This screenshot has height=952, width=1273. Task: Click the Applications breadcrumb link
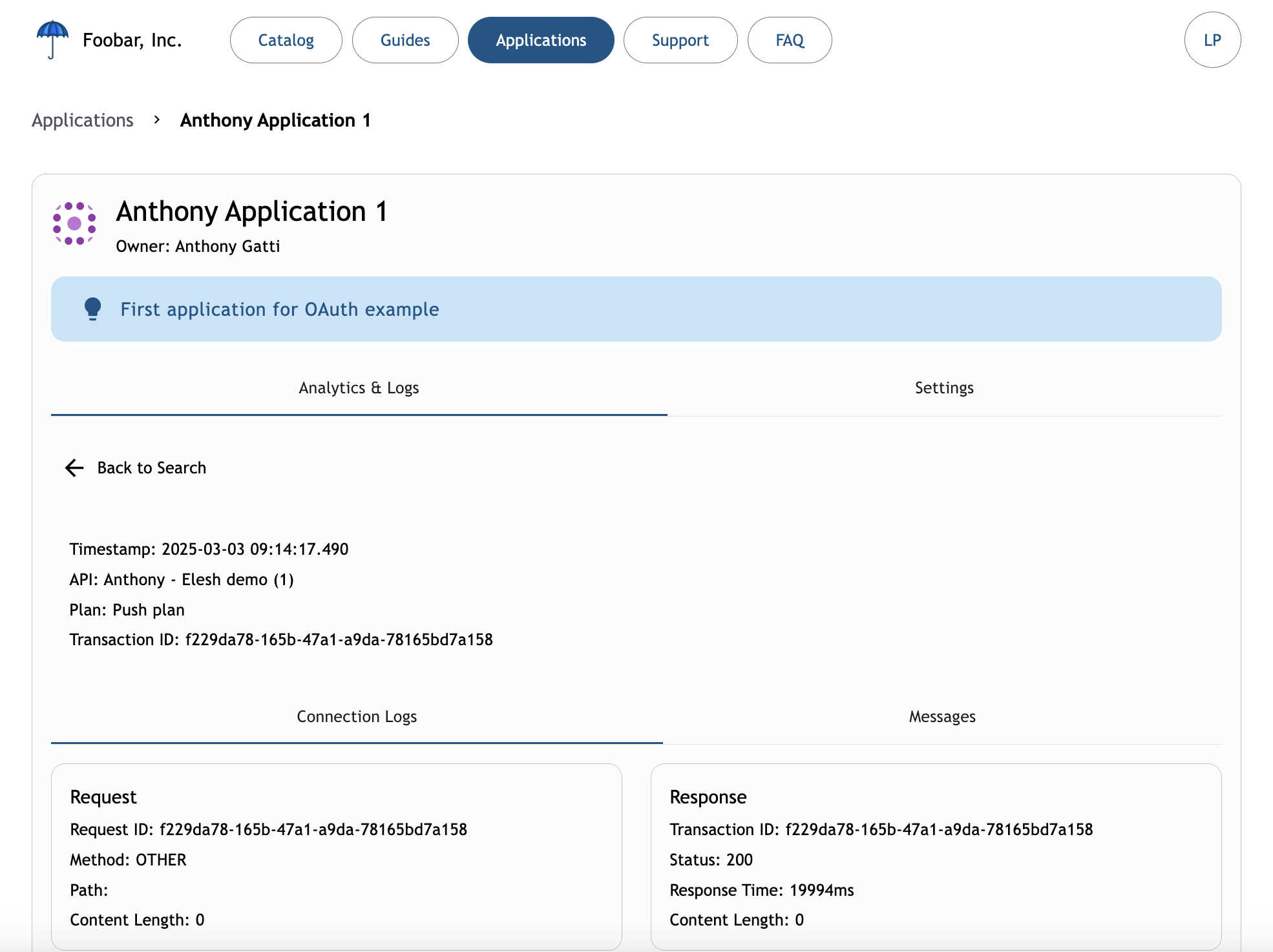click(83, 120)
